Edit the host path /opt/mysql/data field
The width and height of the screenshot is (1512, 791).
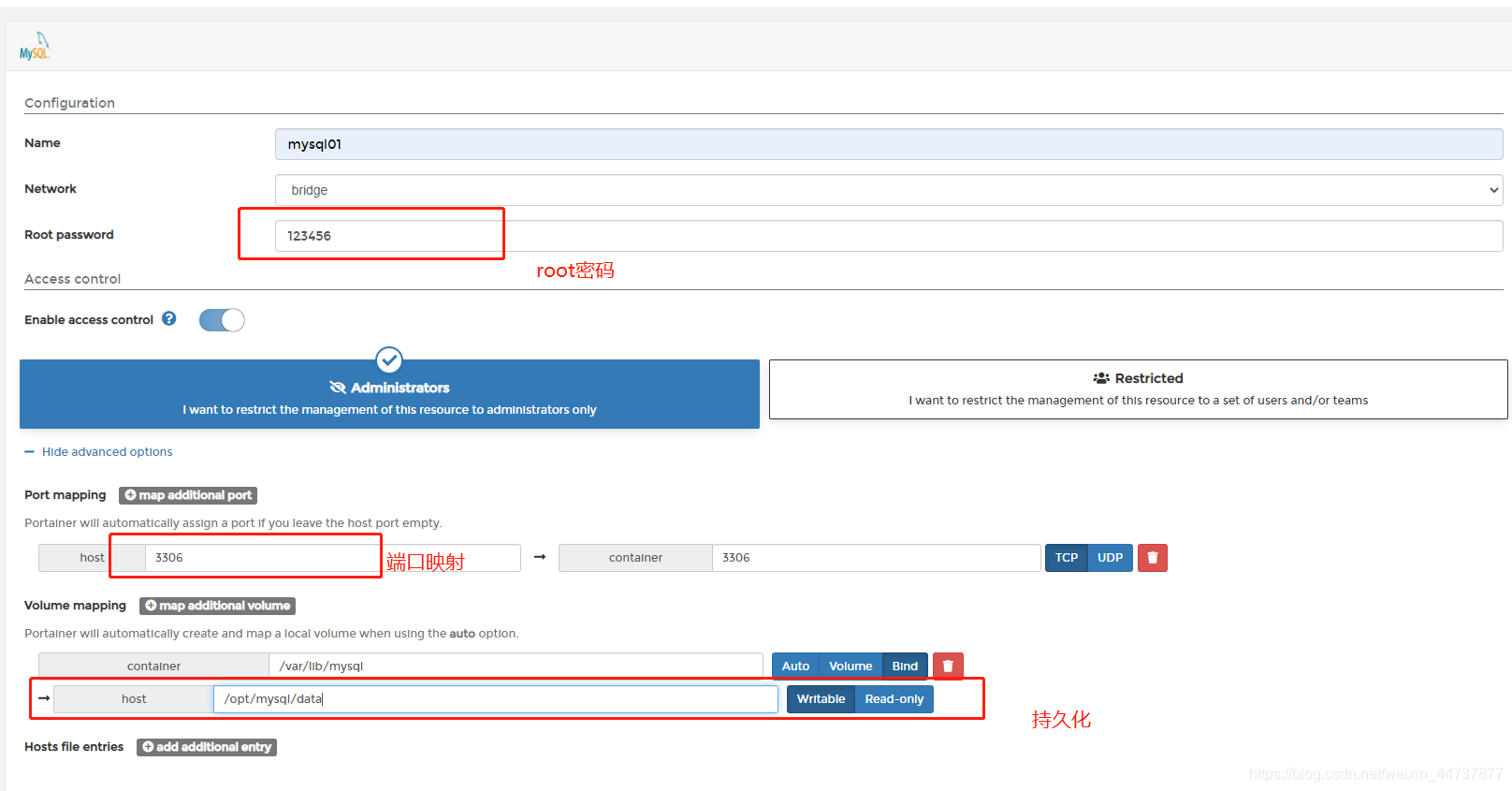(496, 699)
